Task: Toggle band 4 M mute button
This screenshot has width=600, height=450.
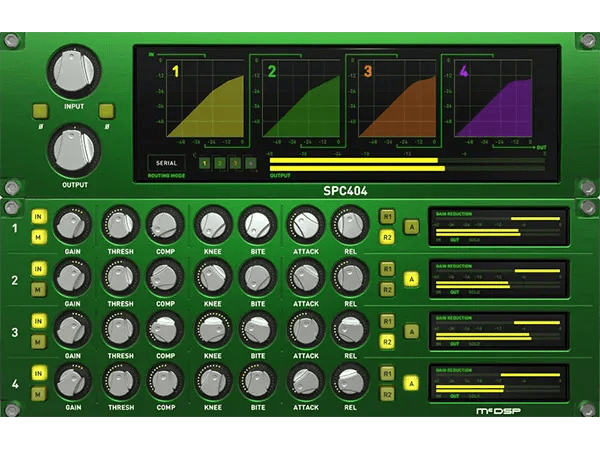Action: (39, 394)
